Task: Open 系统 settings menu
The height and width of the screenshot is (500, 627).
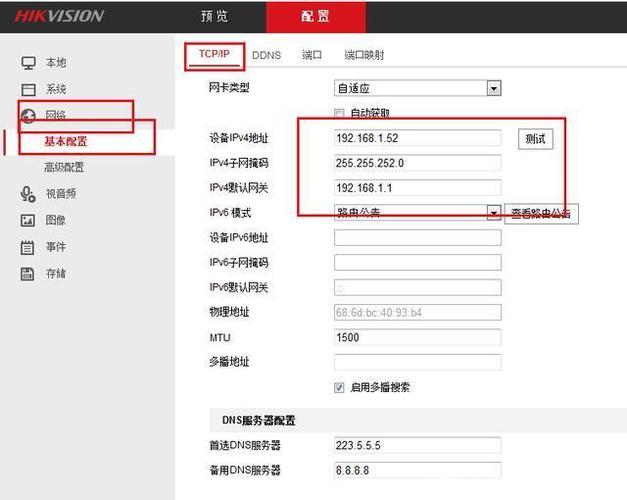Action: coord(56,89)
